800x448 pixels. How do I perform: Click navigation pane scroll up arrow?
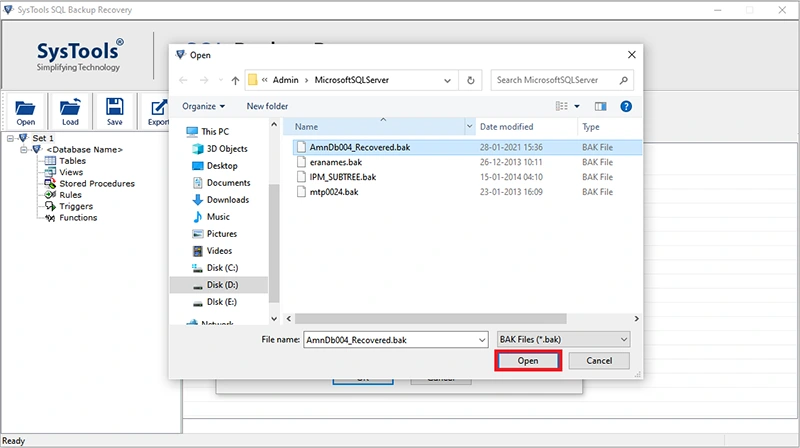(274, 125)
